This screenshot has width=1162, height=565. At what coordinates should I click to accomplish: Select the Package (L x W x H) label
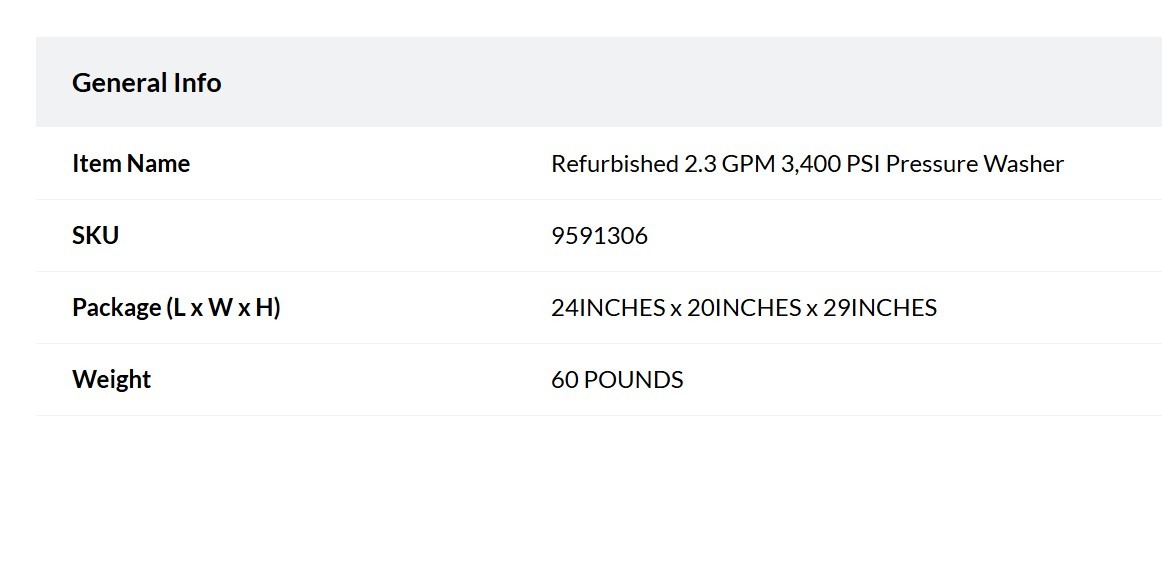click(x=176, y=308)
